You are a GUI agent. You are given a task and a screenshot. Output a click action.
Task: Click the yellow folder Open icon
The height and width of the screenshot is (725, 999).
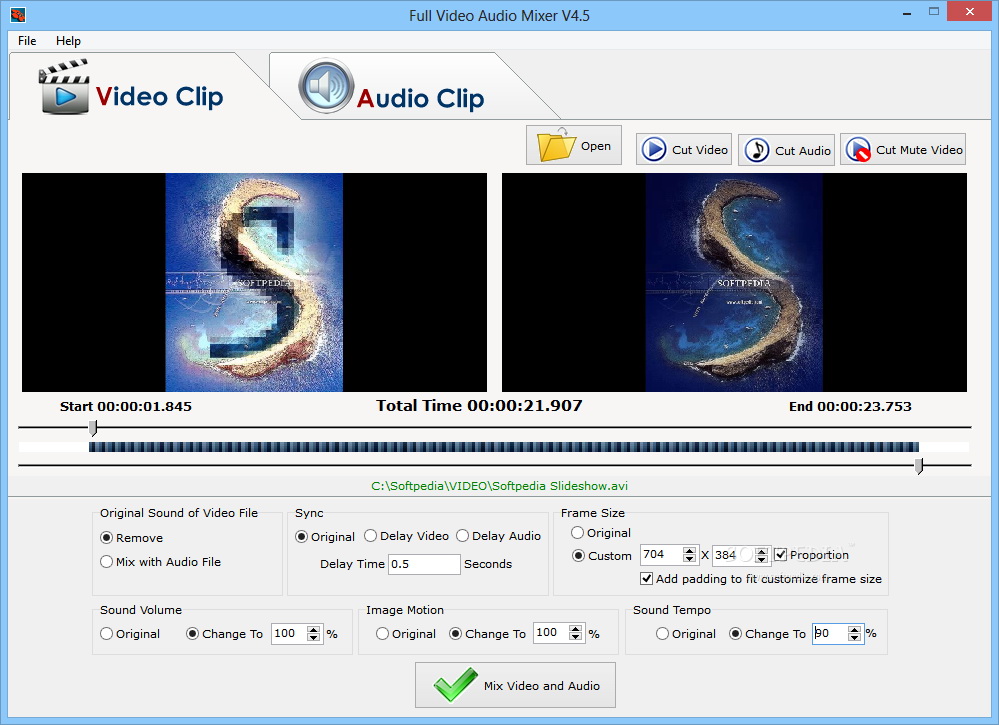point(556,145)
